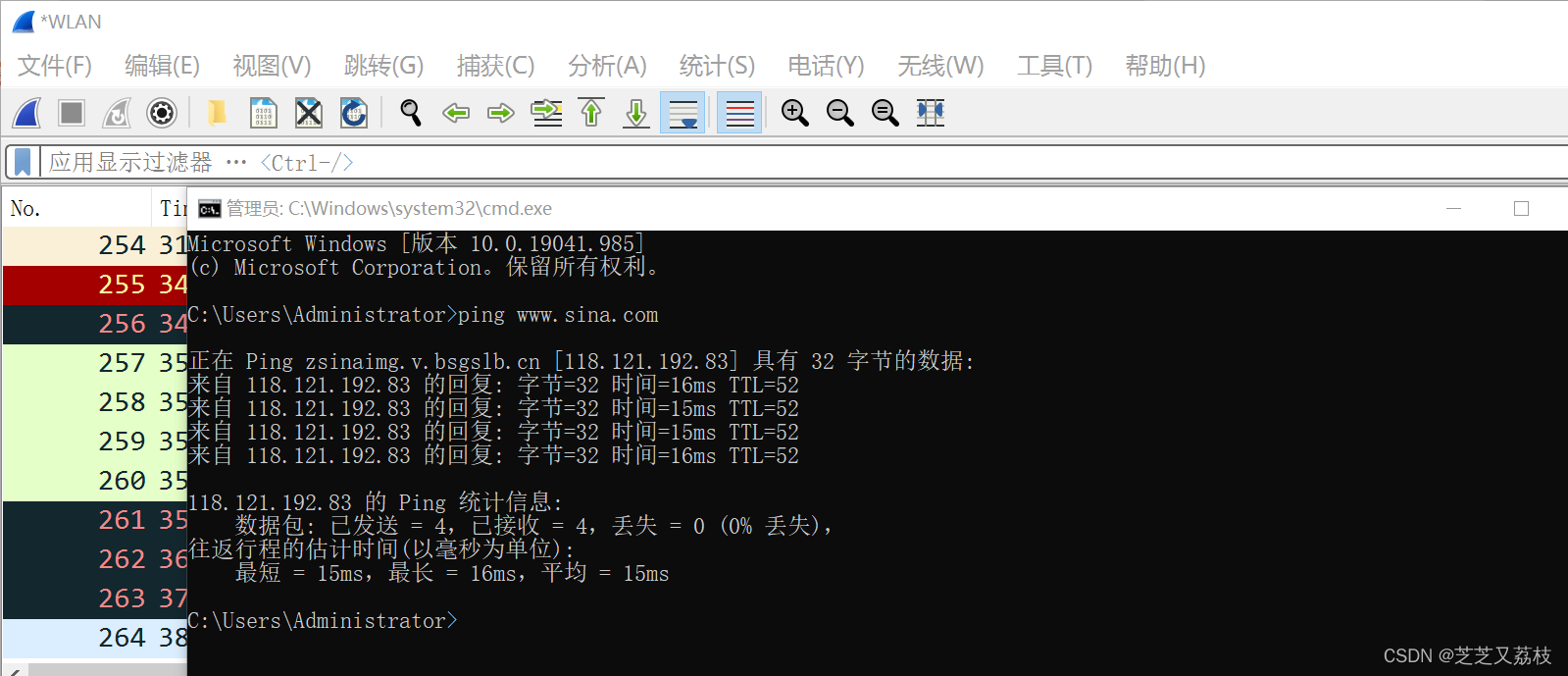Go back to previous packet
Viewport: 1568px width, 676px height.
(456, 113)
